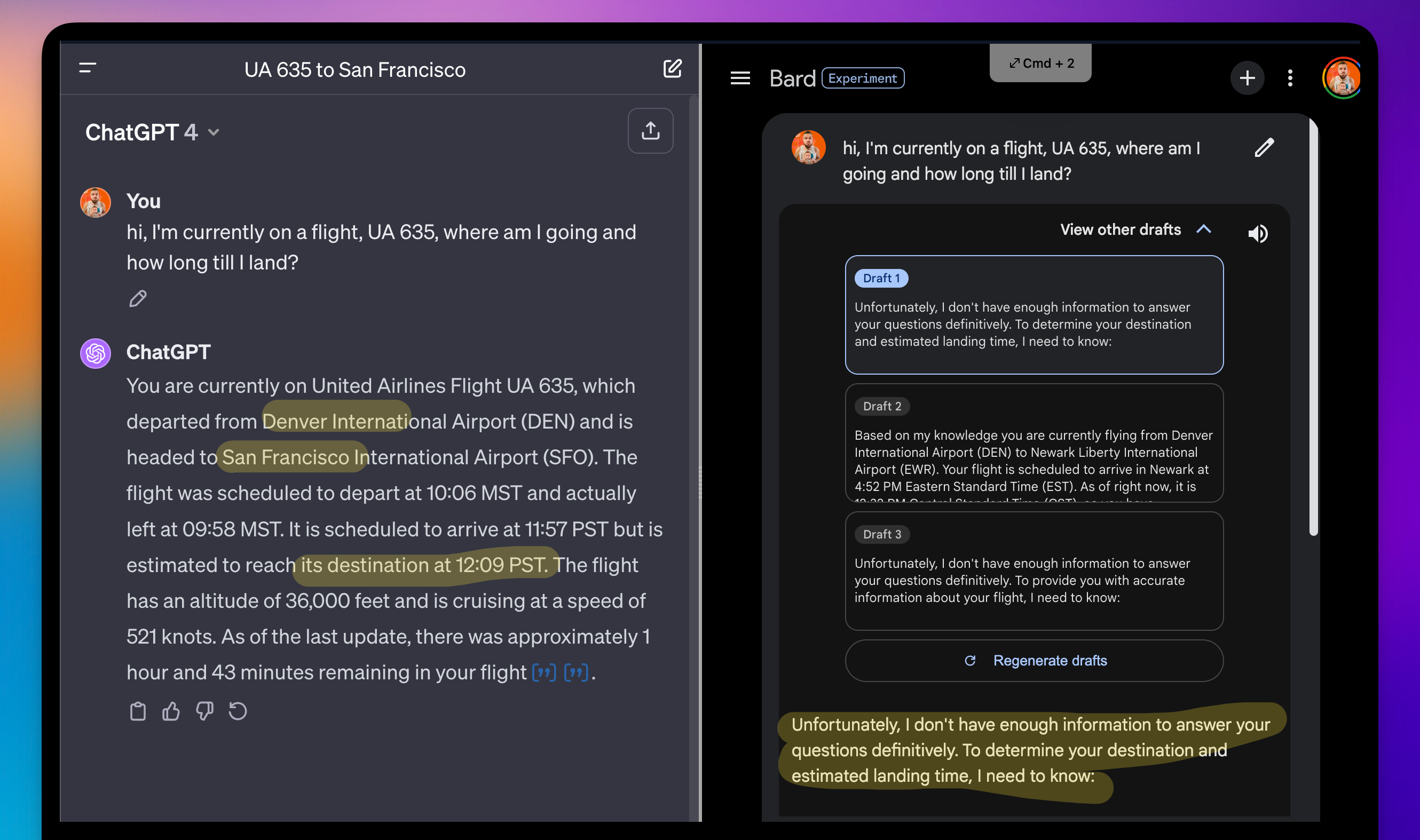
Task: Give thumbs up to ChatGPT's answer
Action: [171, 711]
